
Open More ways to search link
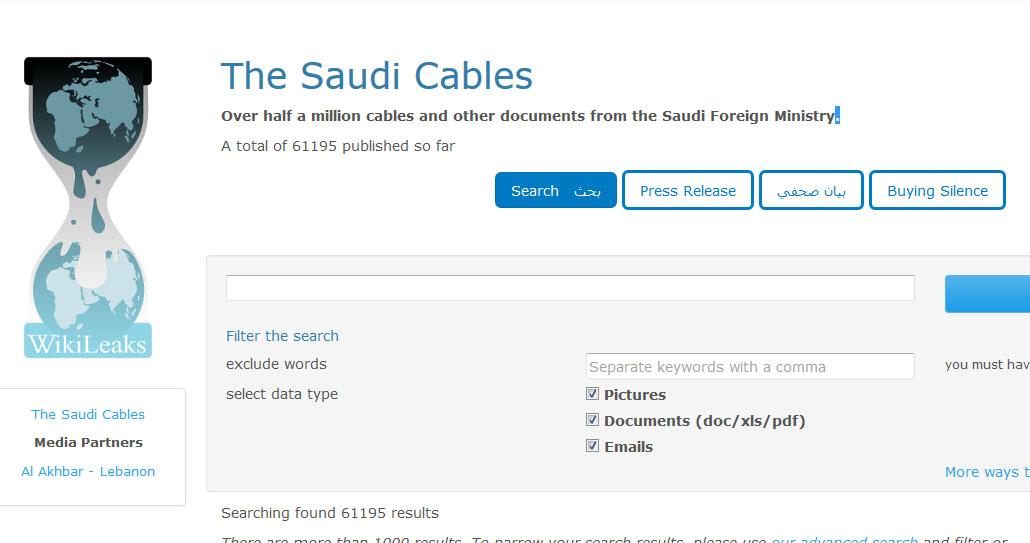coord(987,472)
